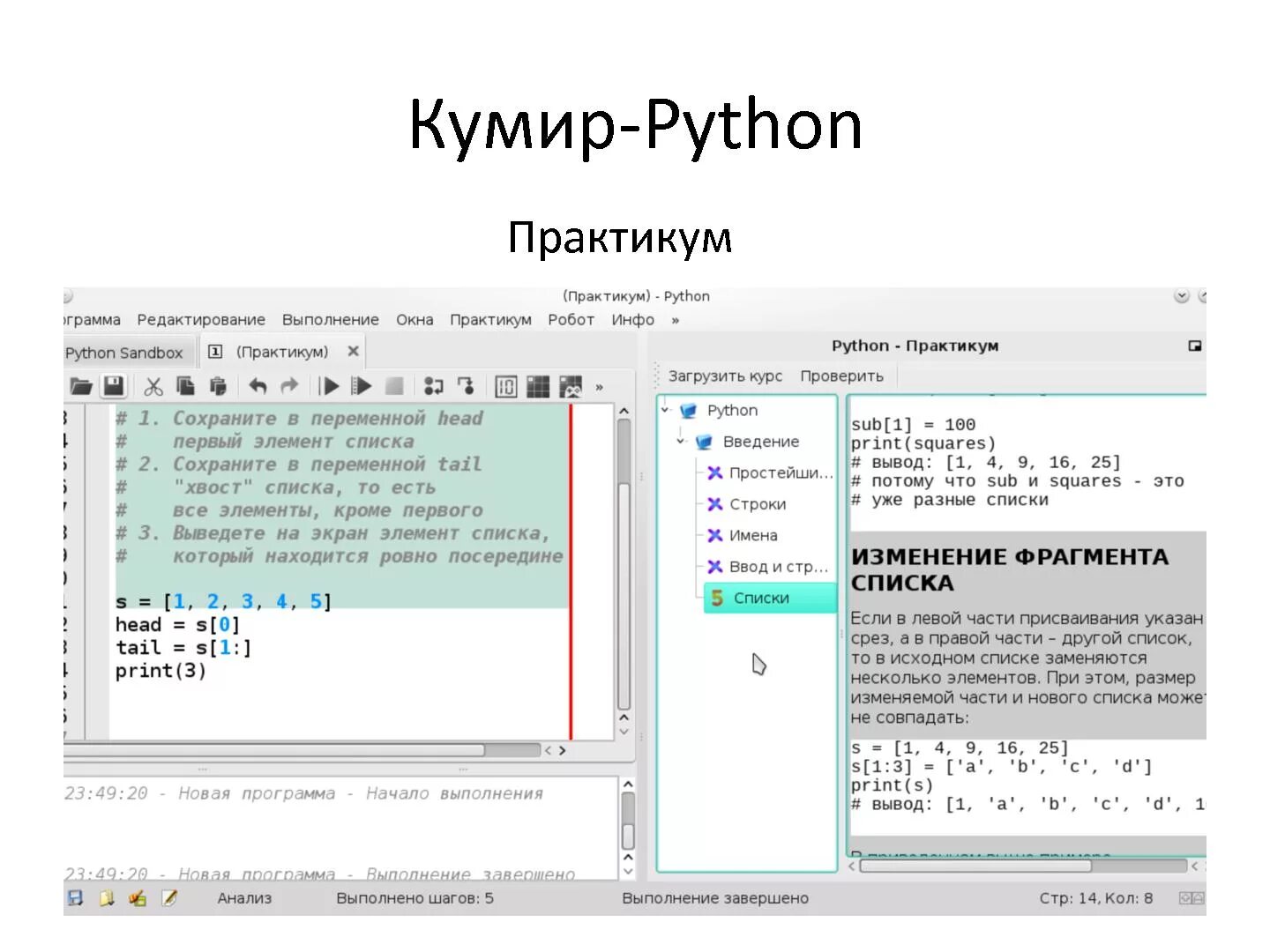Open the Инфо menu
1270x952 pixels.
633,320
